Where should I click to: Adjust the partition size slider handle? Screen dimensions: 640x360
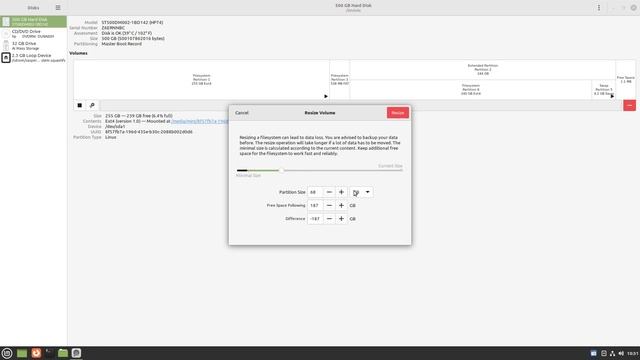[281, 170]
